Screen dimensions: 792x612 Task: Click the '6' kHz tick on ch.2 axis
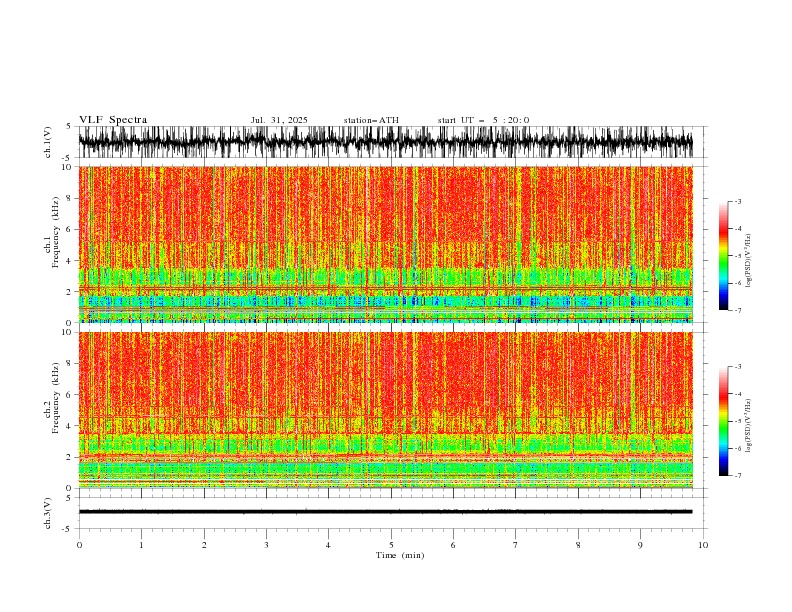70,395
